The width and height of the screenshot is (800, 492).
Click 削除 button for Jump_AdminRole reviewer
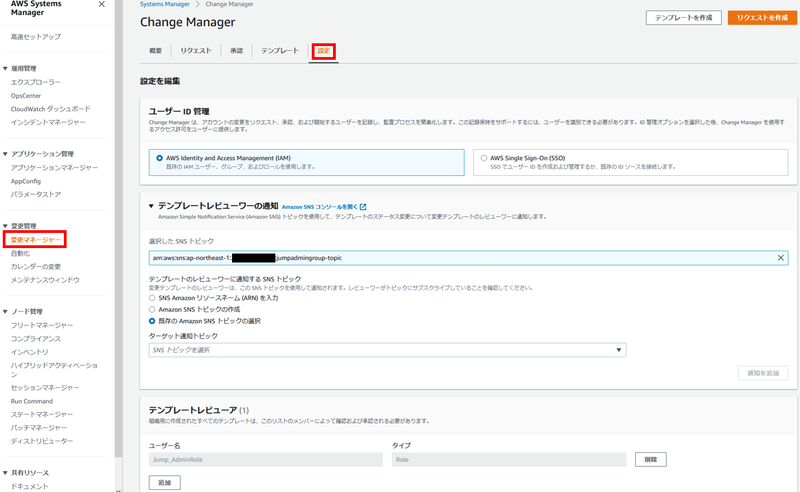[651, 459]
